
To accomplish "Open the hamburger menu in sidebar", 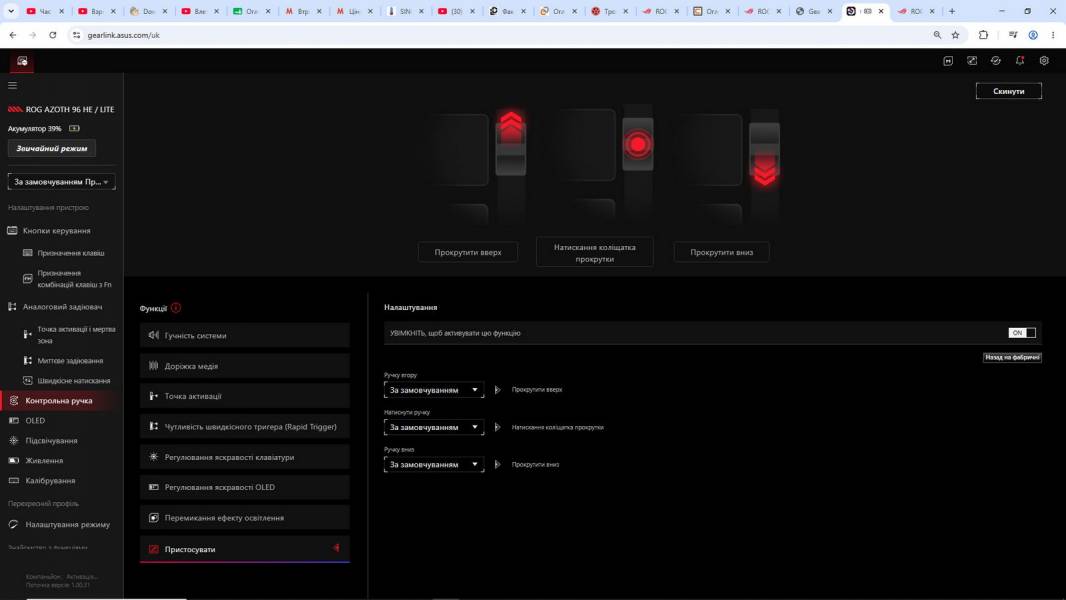I will tap(12, 86).
